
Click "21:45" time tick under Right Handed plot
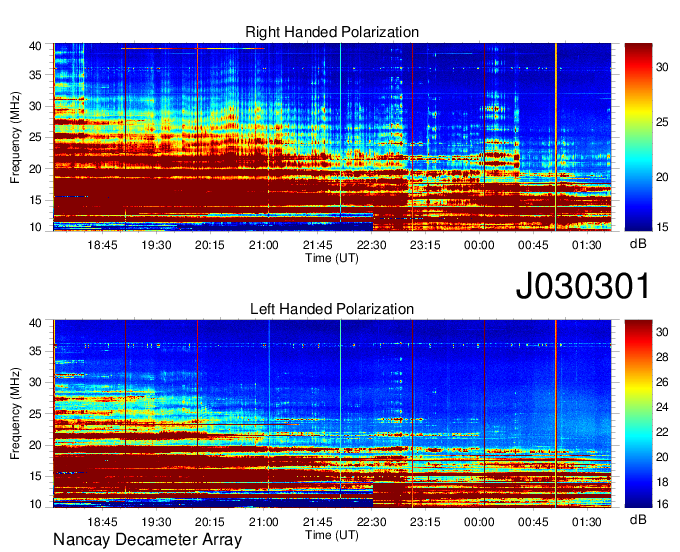coord(317,245)
